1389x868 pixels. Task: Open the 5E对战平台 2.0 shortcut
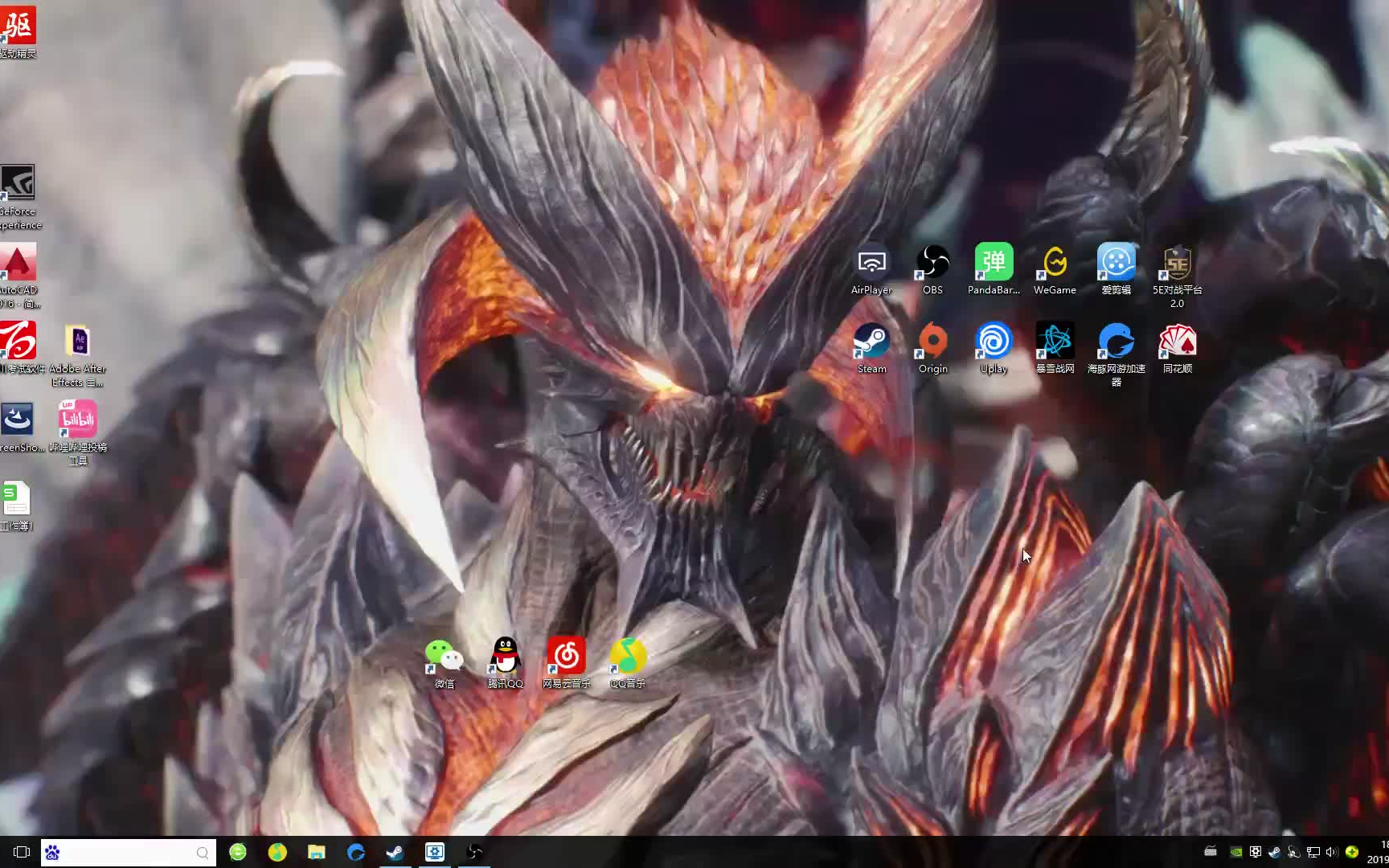pos(1177,276)
